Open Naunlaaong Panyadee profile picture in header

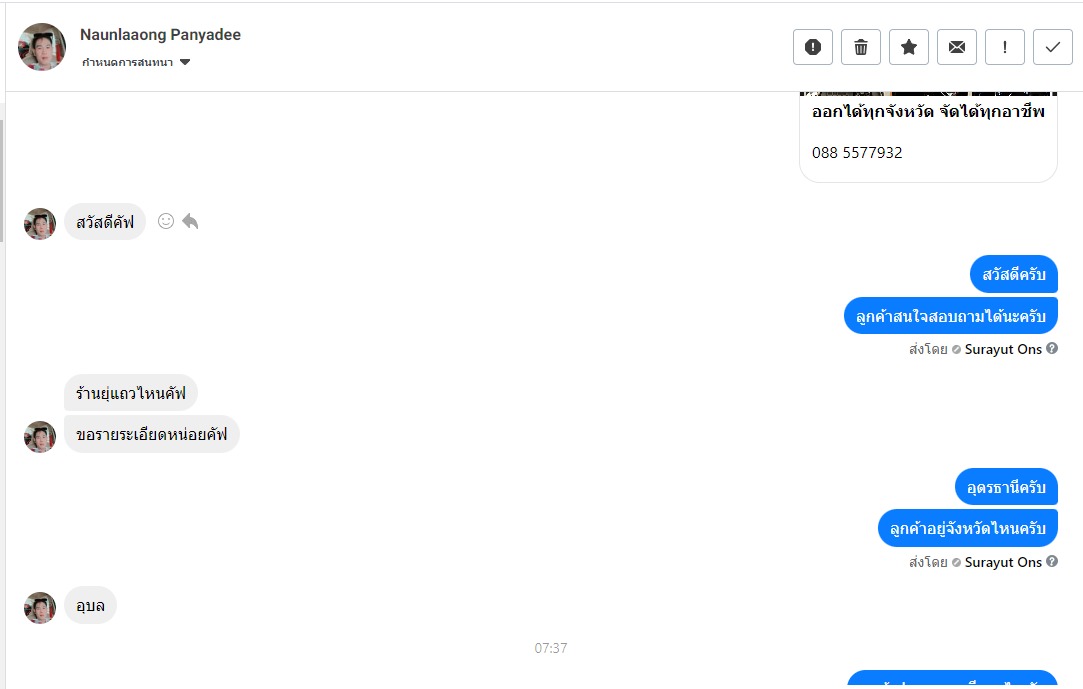click(42, 47)
